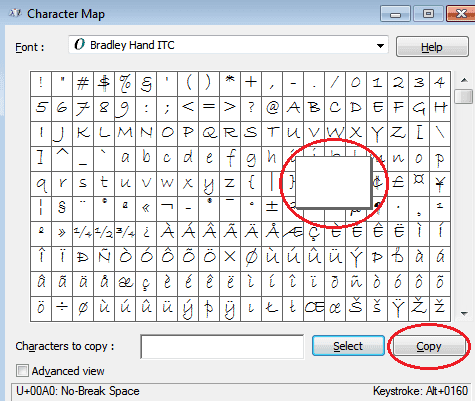Click the Select button

348,346
